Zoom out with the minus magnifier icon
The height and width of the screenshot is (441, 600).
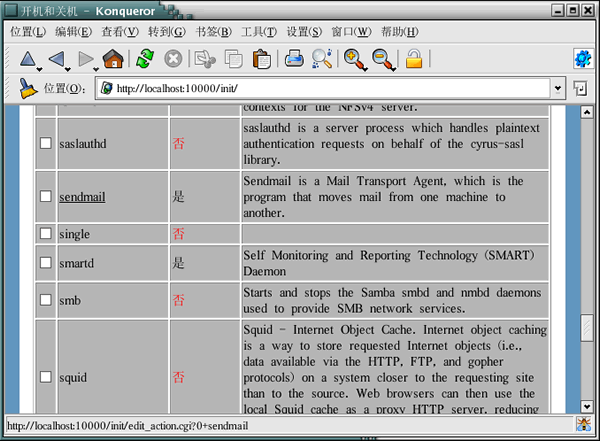coord(382,59)
